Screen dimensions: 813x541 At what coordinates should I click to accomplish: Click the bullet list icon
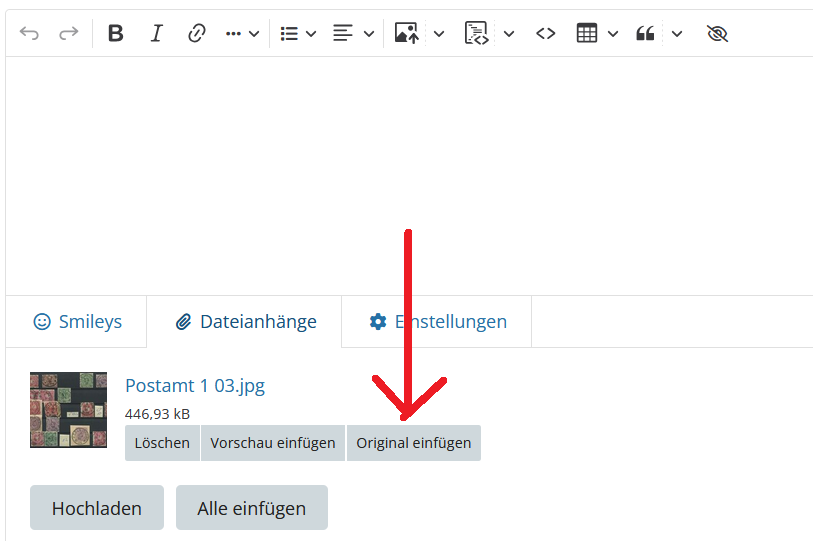click(x=290, y=34)
